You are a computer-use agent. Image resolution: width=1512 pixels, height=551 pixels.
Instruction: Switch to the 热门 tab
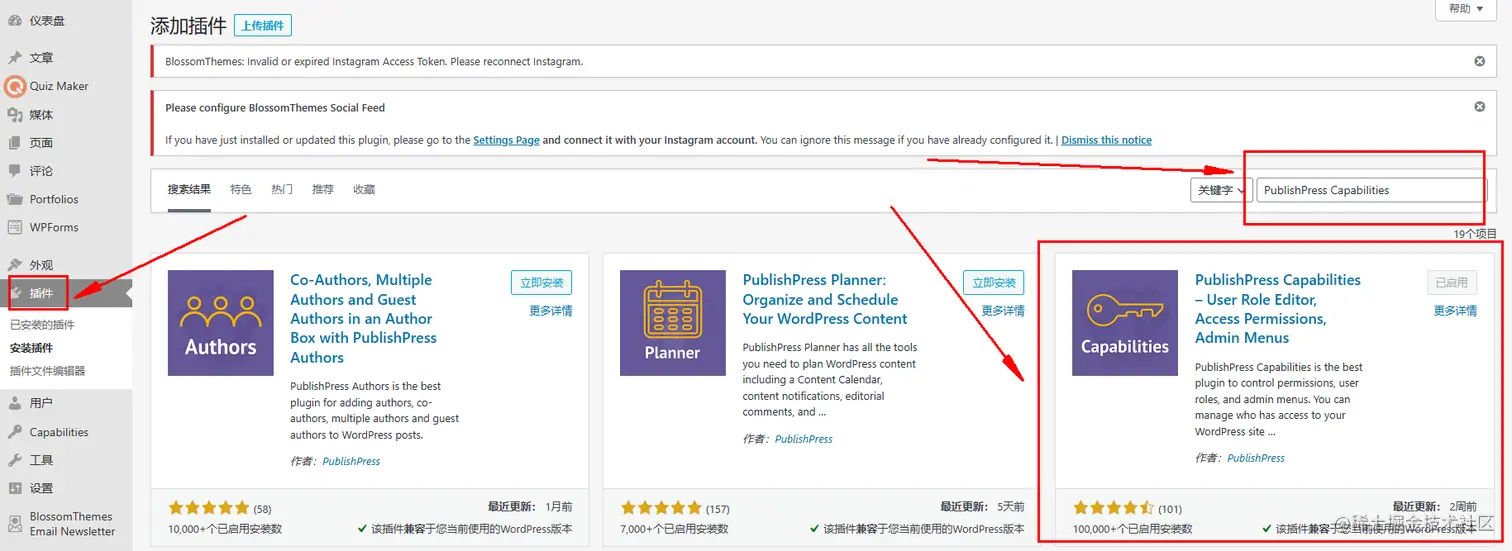click(282, 190)
